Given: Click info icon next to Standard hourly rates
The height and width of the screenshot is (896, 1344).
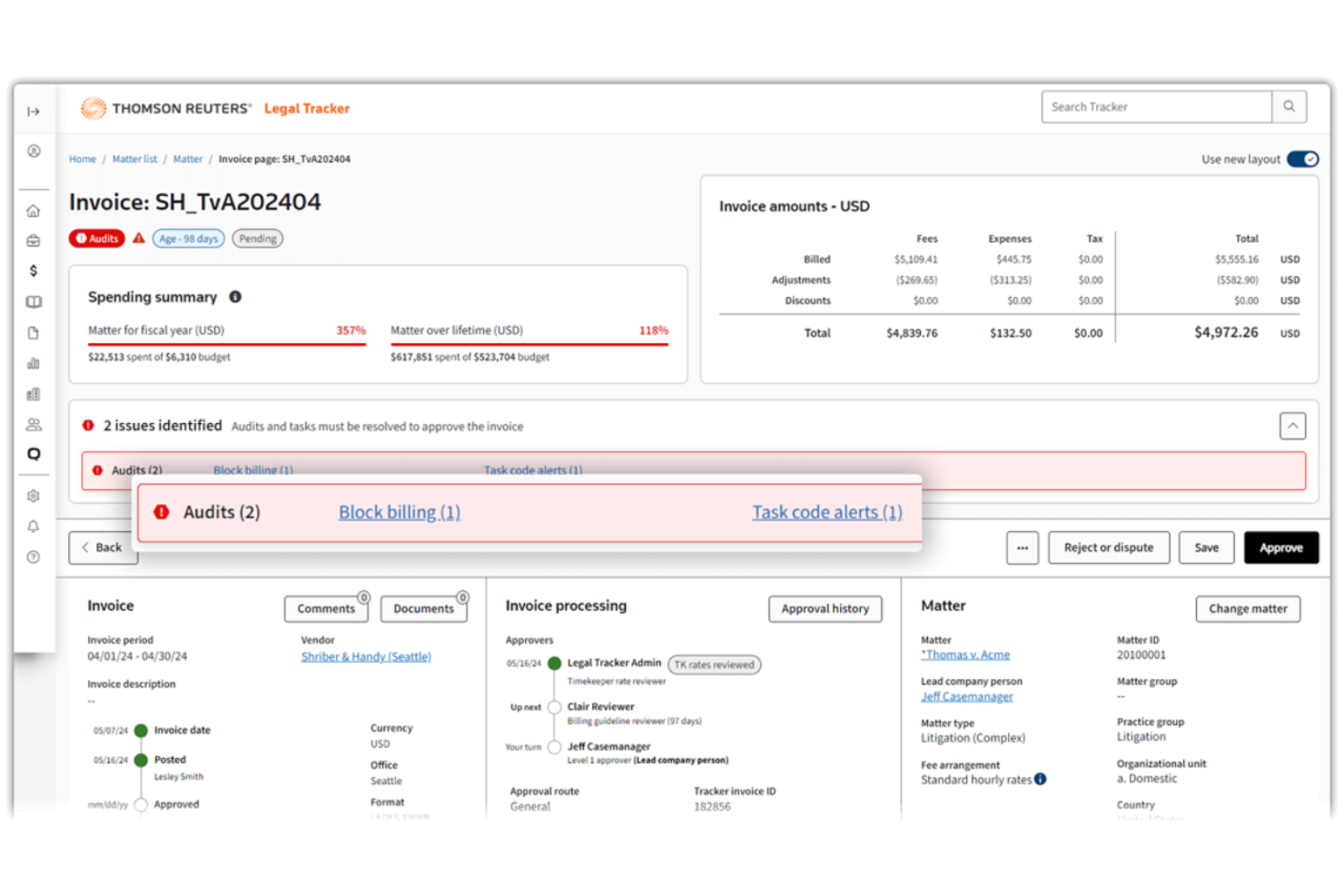Looking at the screenshot, I should [x=1041, y=779].
